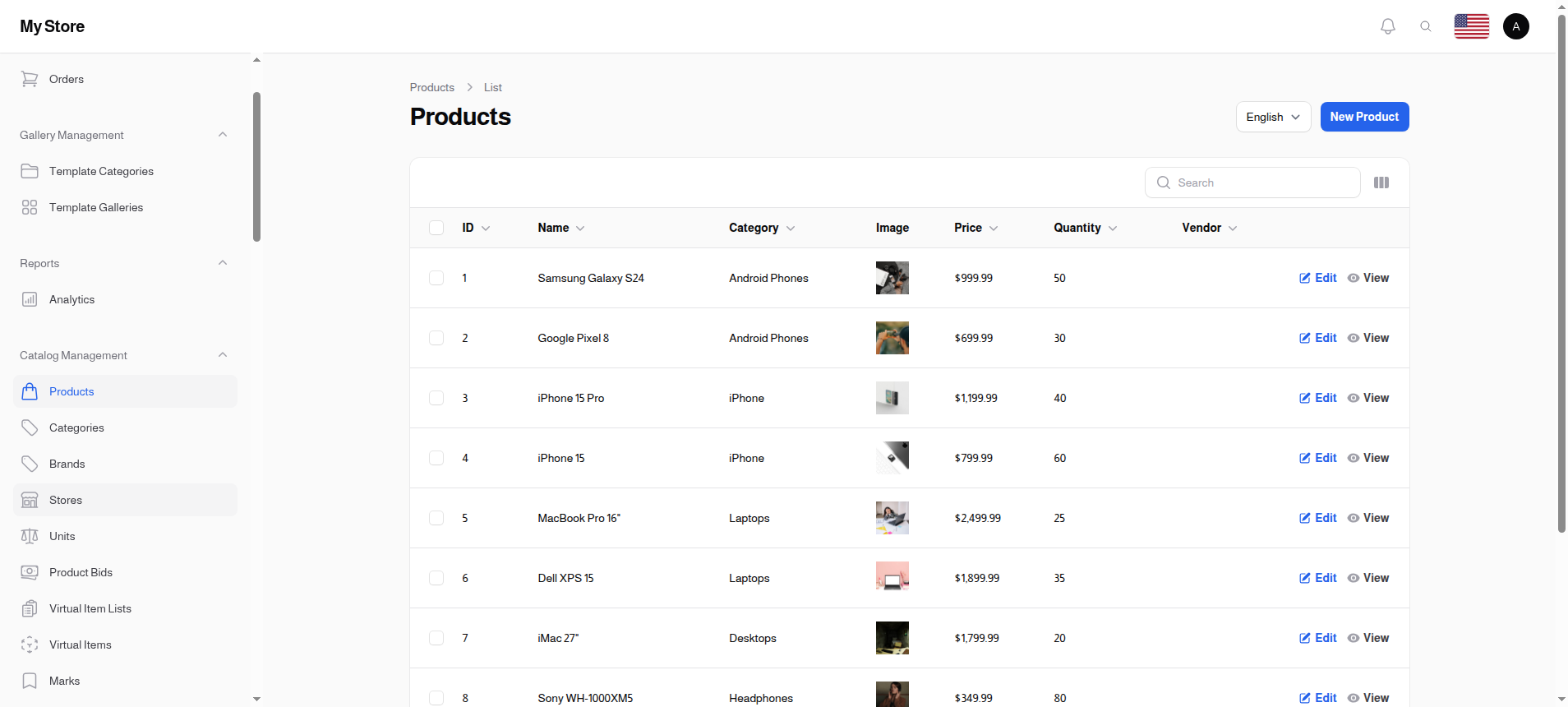This screenshot has height=707, width=1568.
Task: Click the Products bag icon
Action: click(x=30, y=391)
